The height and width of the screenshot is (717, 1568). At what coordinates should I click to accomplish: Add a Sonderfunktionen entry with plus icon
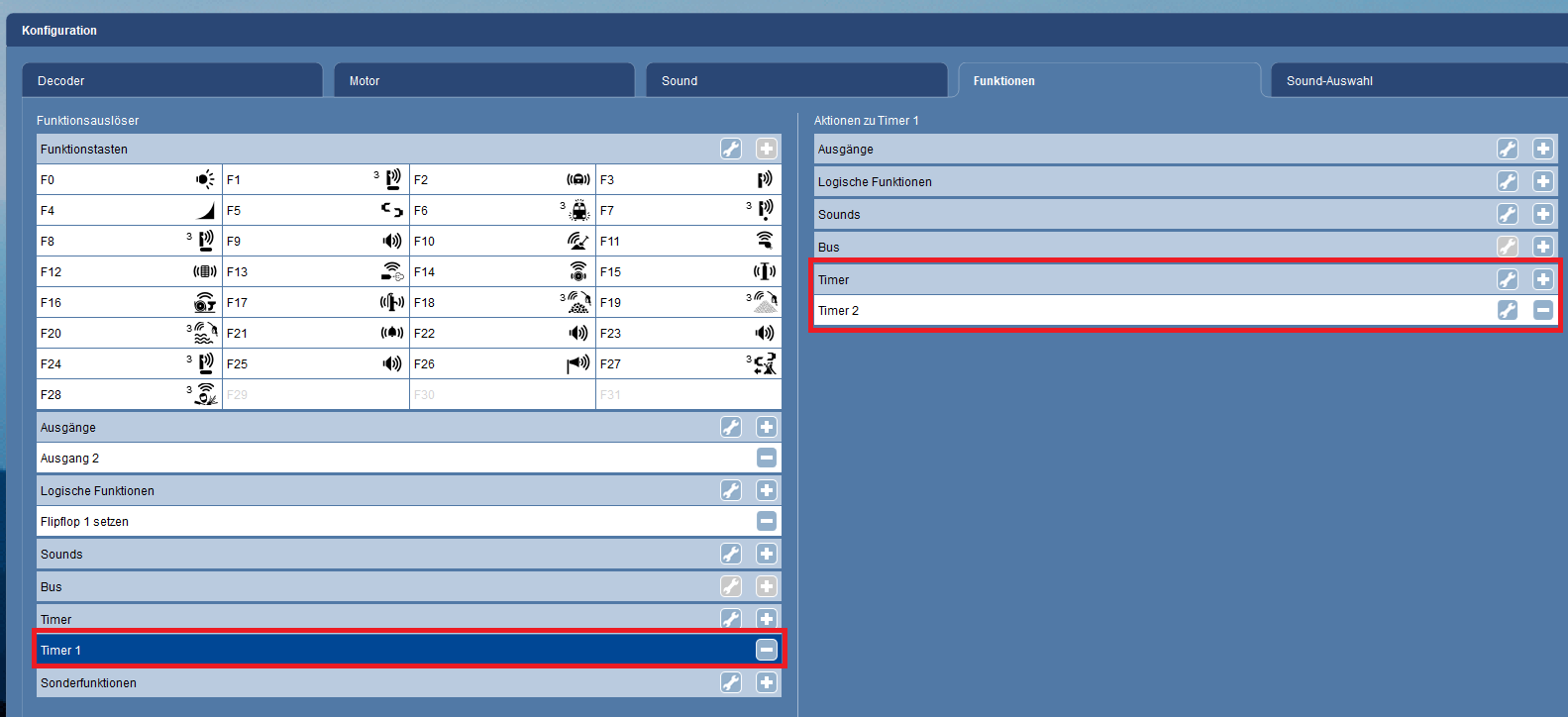[x=767, y=682]
